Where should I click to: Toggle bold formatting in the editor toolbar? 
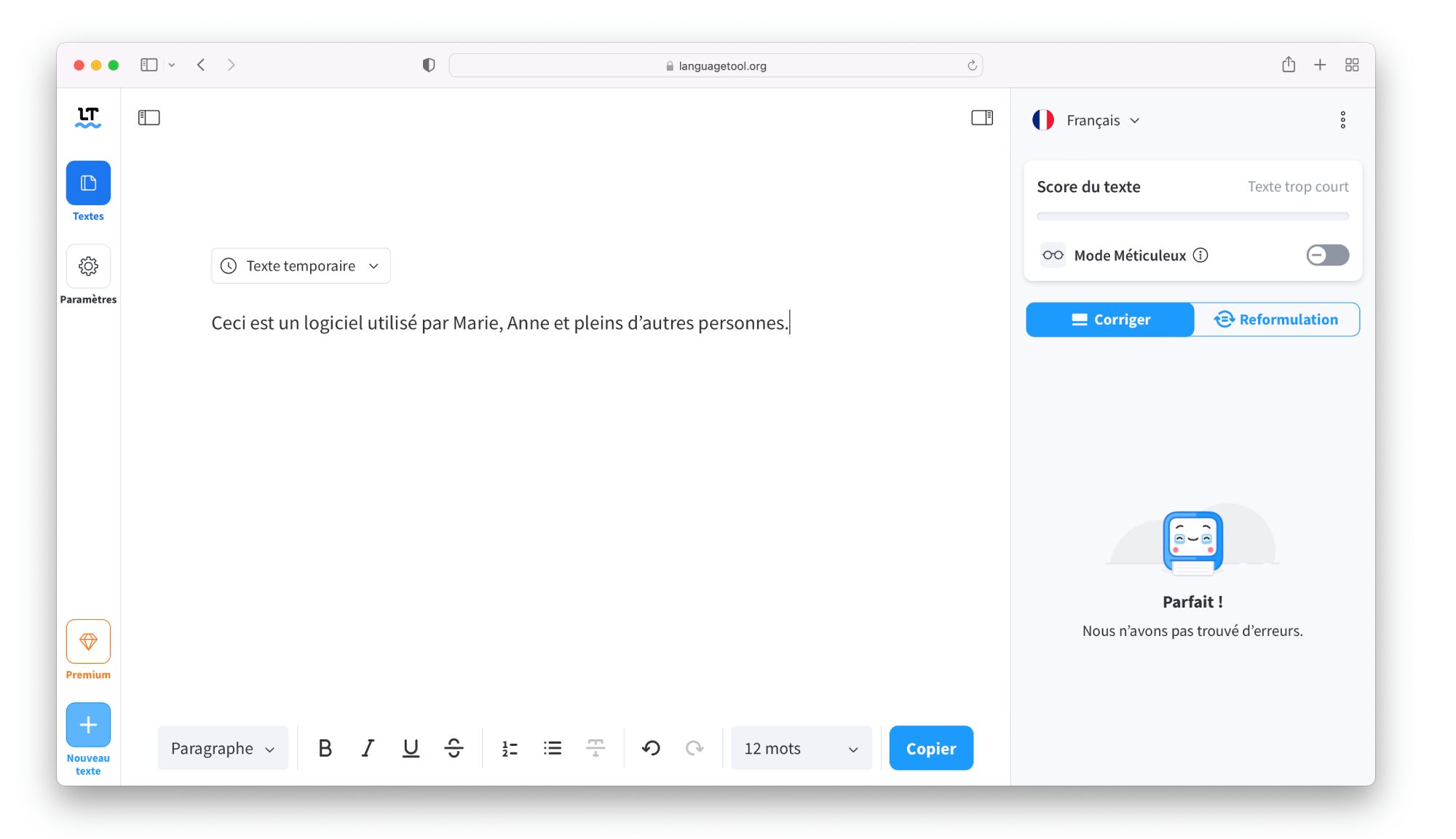(325, 747)
